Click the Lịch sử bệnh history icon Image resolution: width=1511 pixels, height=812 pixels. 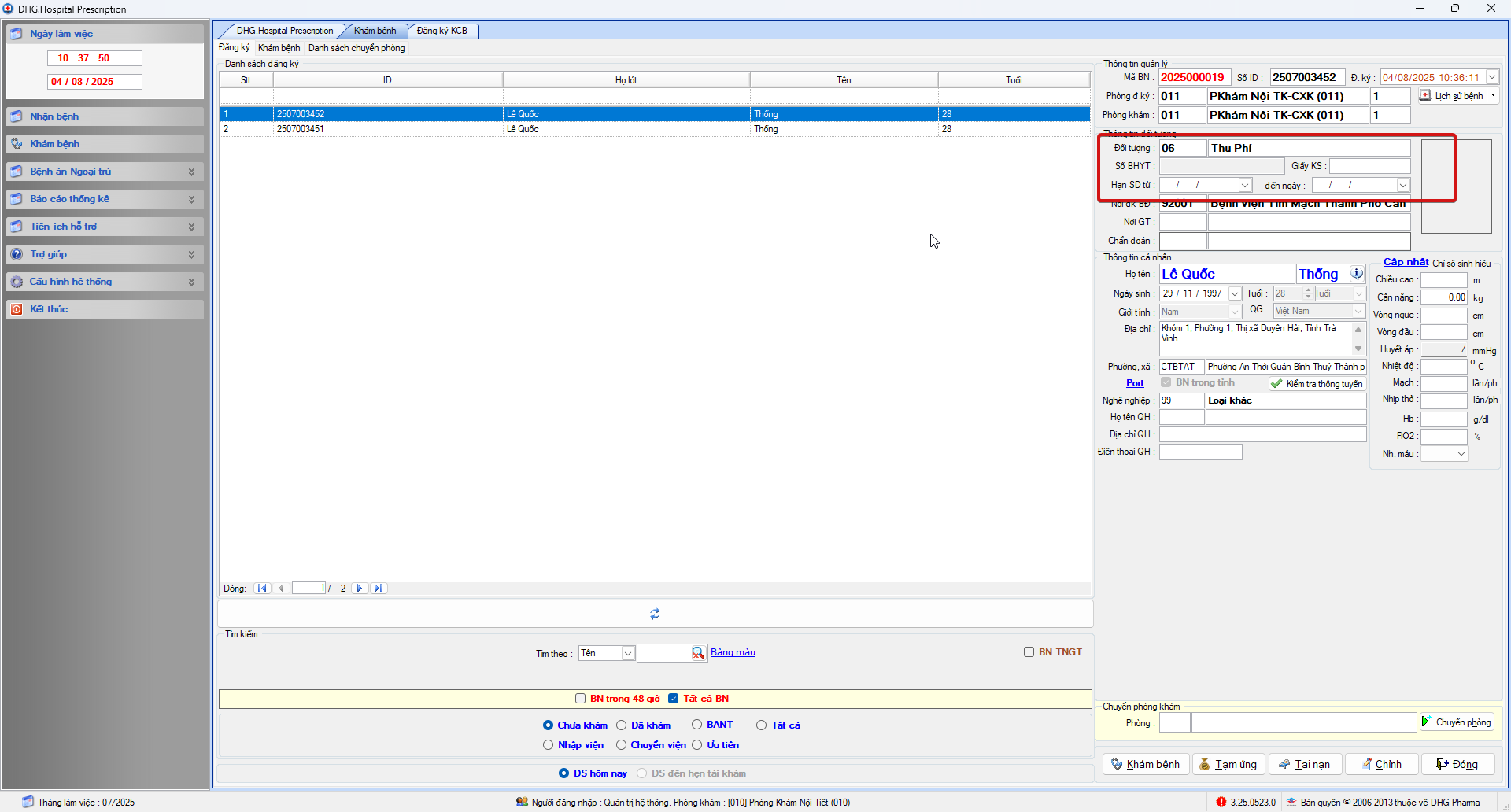[x=1425, y=95]
